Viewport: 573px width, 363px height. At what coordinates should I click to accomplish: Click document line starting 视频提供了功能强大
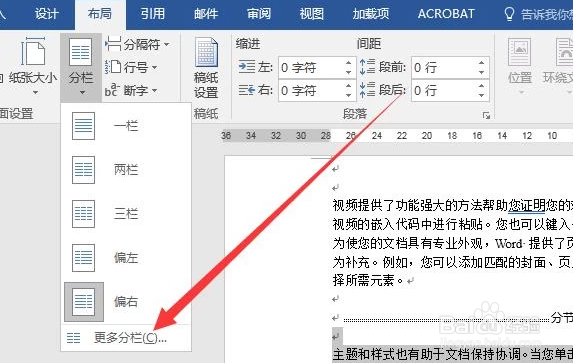coord(452,205)
